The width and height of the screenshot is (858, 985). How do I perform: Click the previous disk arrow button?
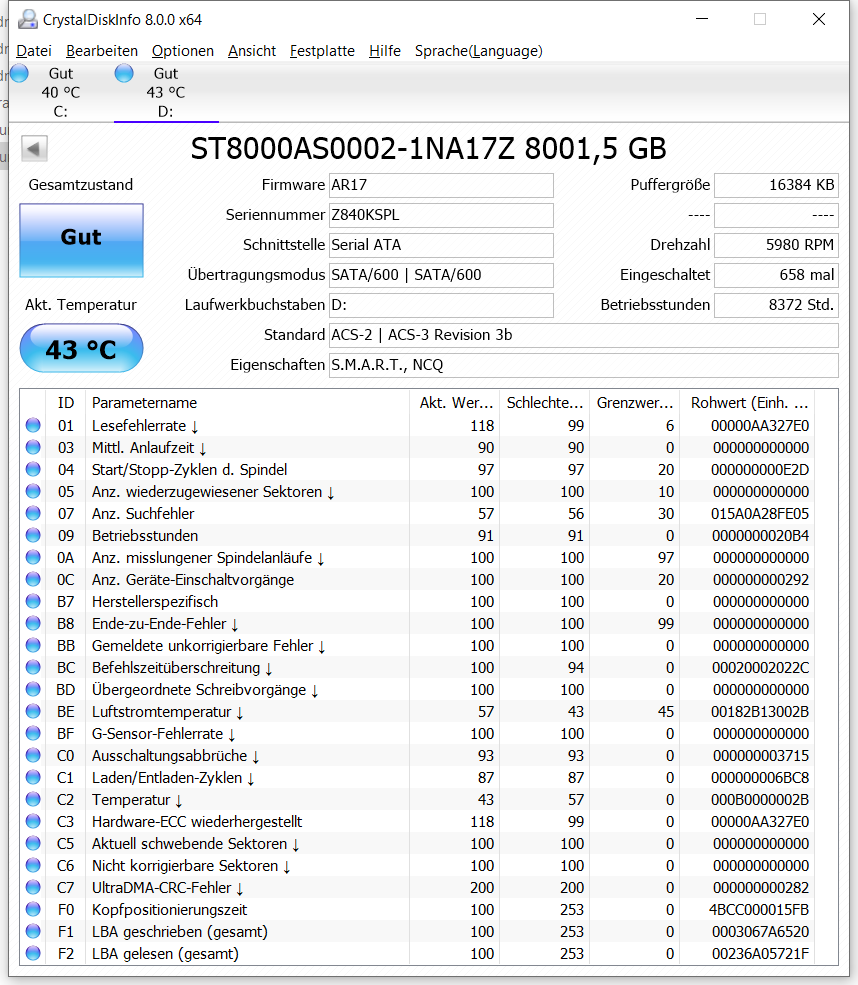point(34,150)
